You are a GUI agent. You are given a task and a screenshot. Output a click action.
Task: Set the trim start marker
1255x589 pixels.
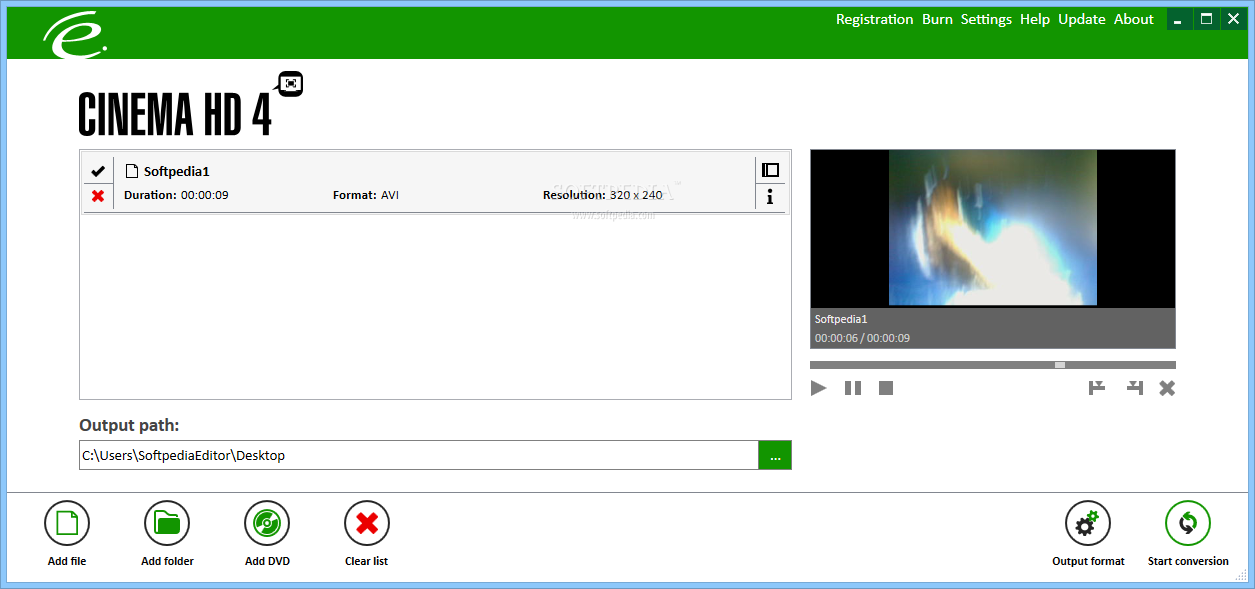[x=1097, y=388]
